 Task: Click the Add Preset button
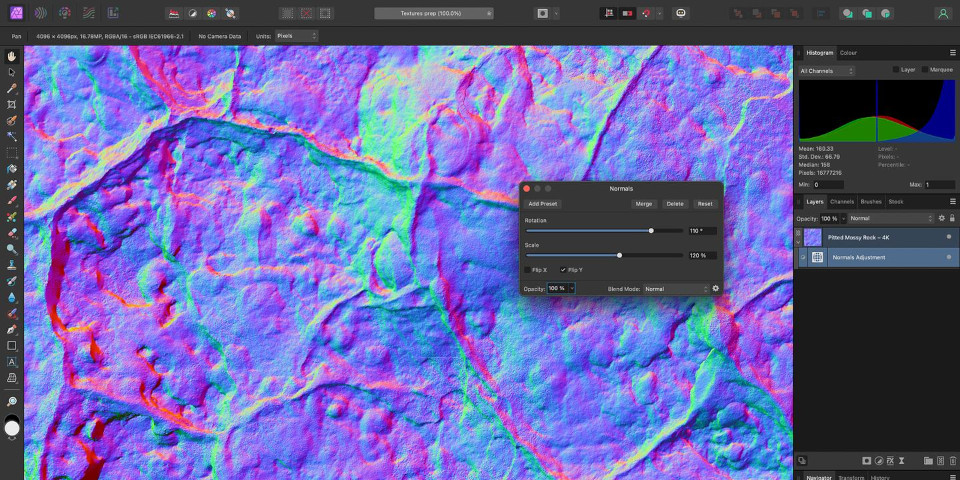544,203
